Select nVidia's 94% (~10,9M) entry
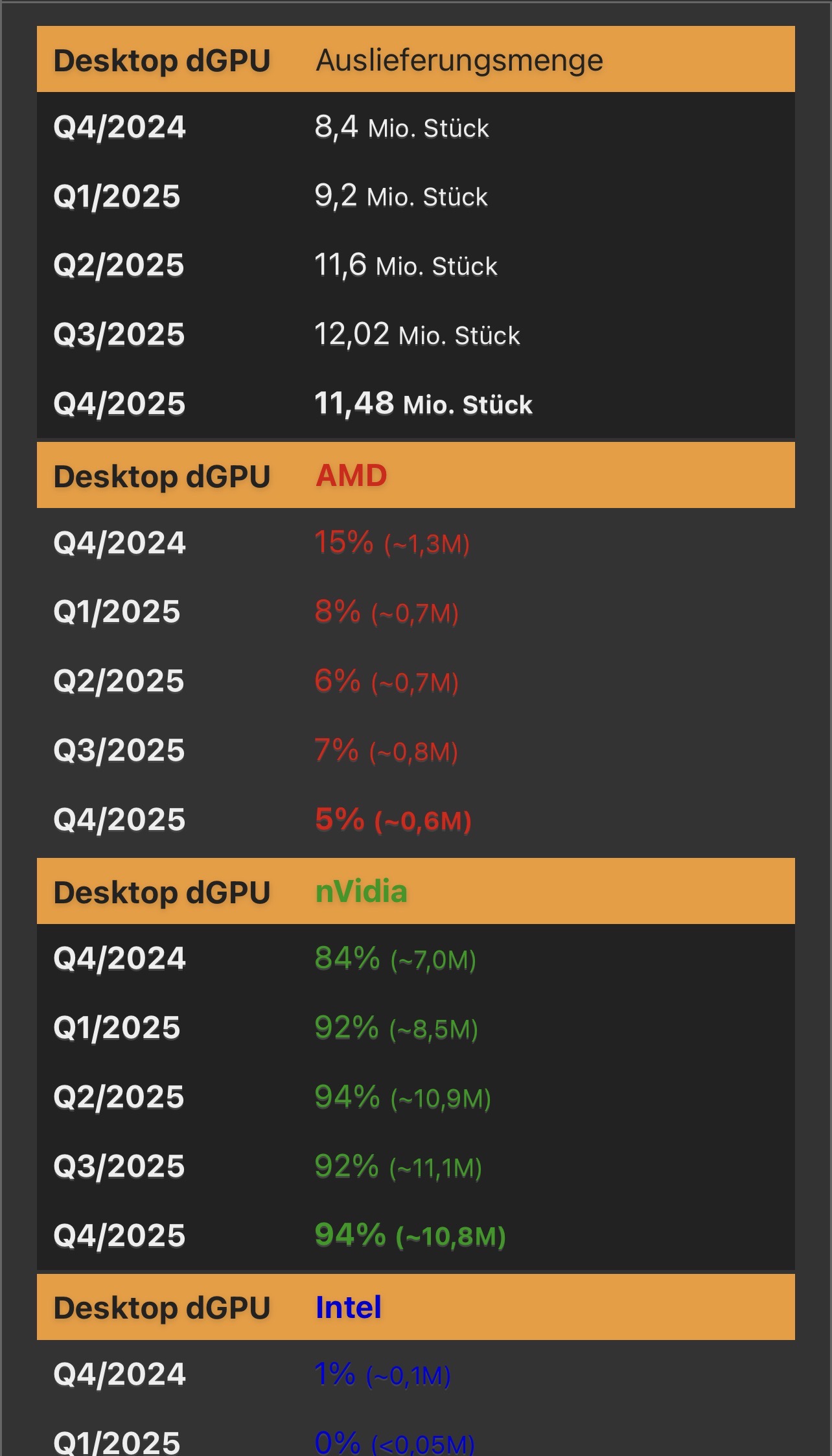The height and width of the screenshot is (1456, 832). 403,1098
